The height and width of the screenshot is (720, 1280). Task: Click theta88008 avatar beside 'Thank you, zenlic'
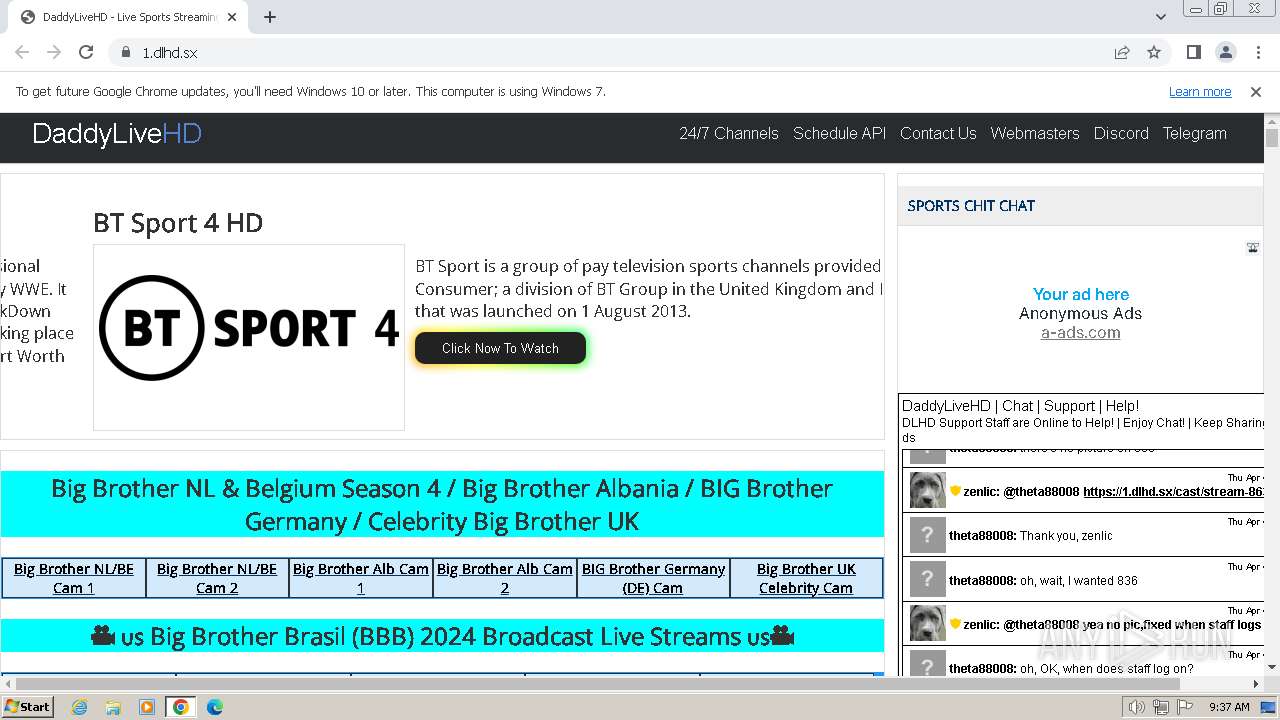coord(927,535)
